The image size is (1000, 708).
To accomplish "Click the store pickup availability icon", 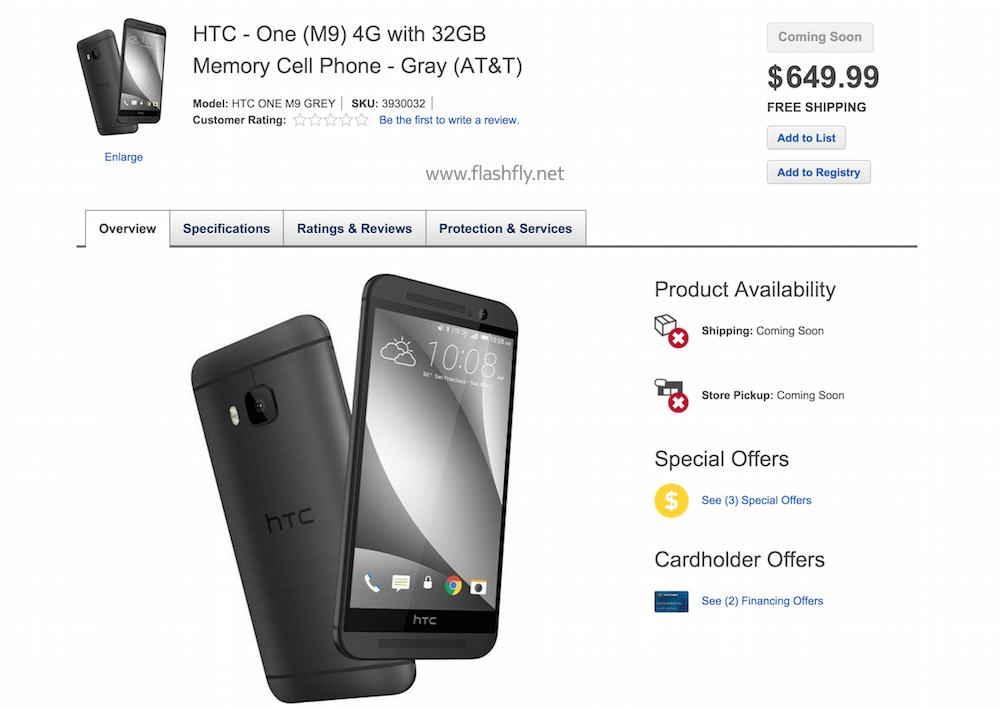I will point(670,395).
